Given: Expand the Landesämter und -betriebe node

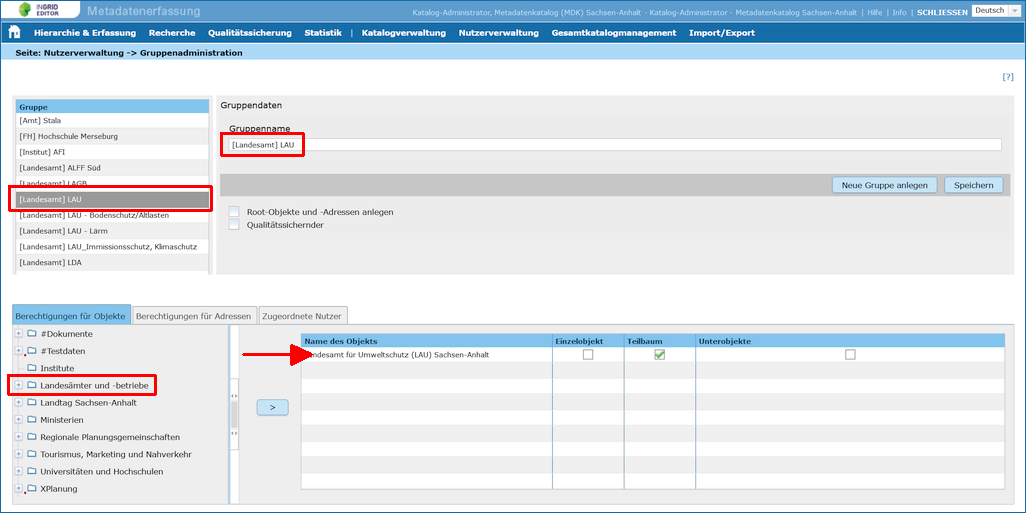Looking at the screenshot, I should click(18, 385).
